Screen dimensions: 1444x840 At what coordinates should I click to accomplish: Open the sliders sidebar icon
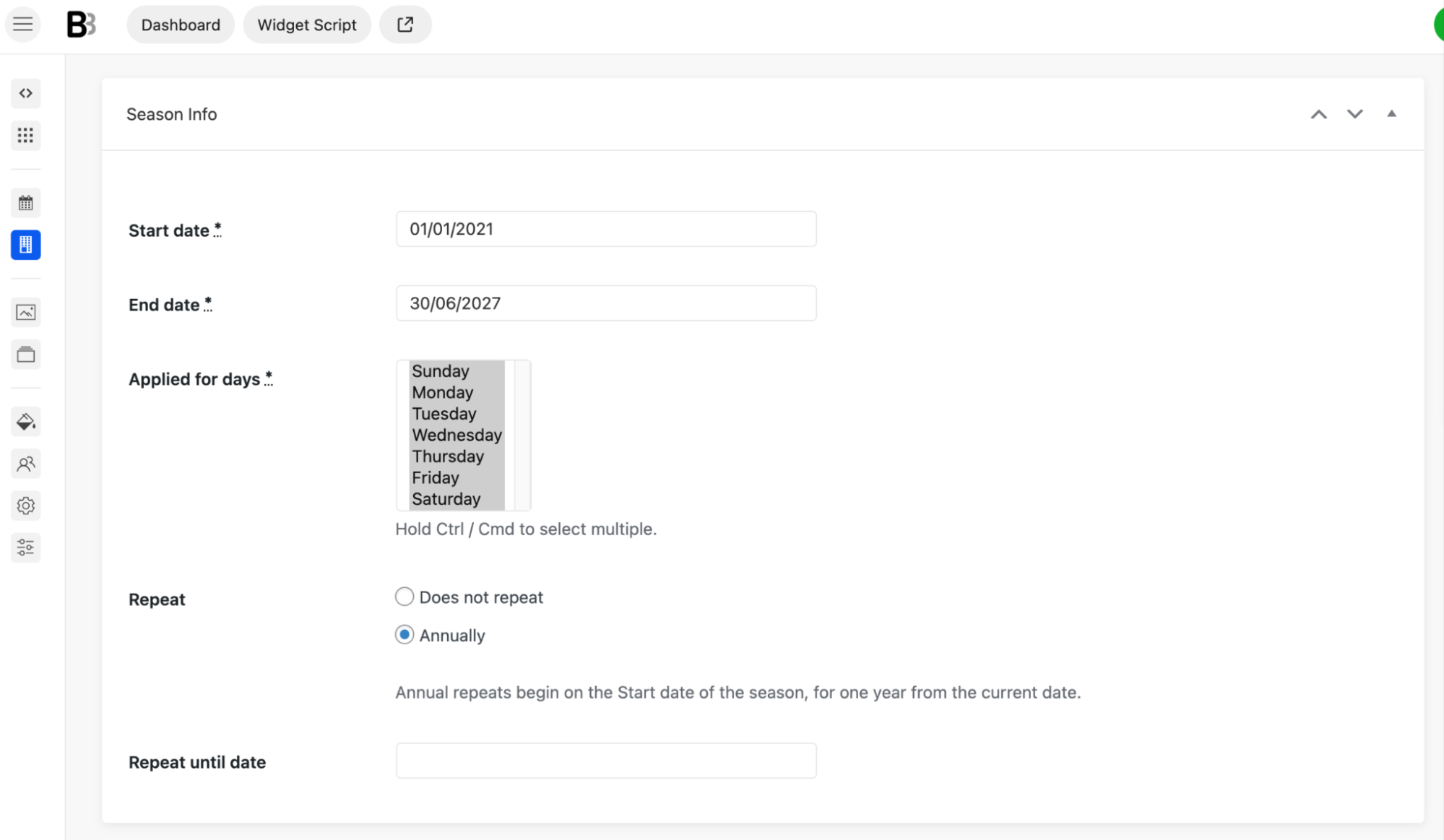[26, 547]
